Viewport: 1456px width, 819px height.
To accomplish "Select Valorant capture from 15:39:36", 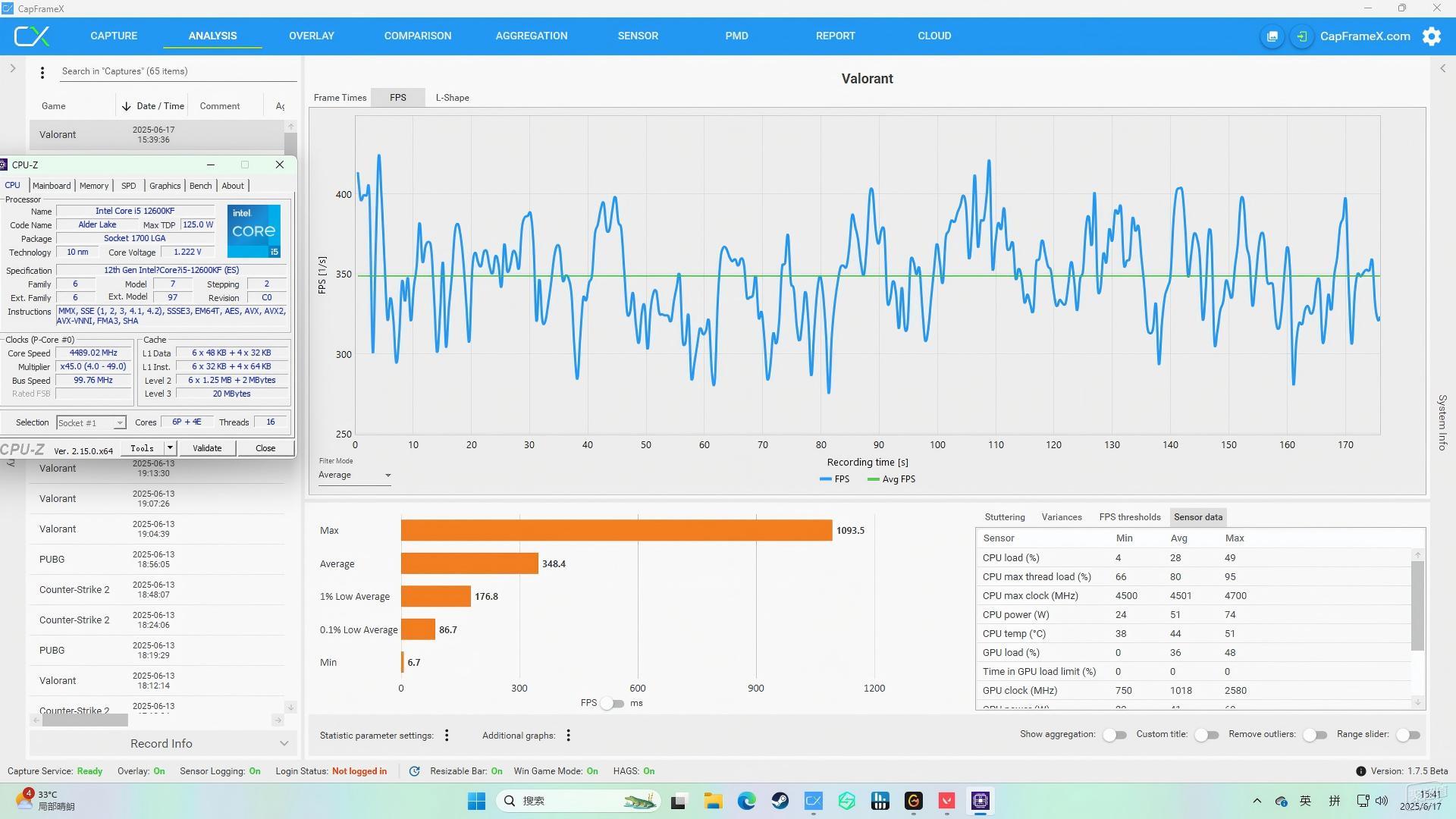I will (x=158, y=135).
